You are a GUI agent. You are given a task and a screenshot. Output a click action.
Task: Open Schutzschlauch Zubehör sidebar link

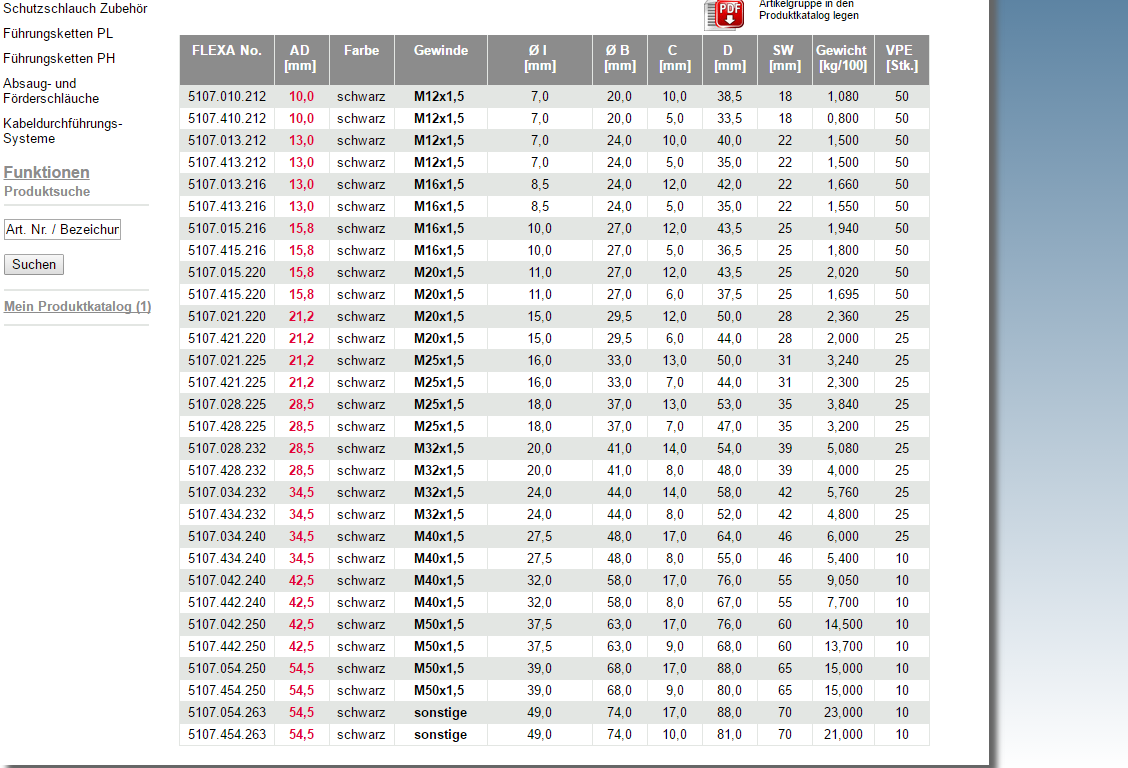click(76, 9)
